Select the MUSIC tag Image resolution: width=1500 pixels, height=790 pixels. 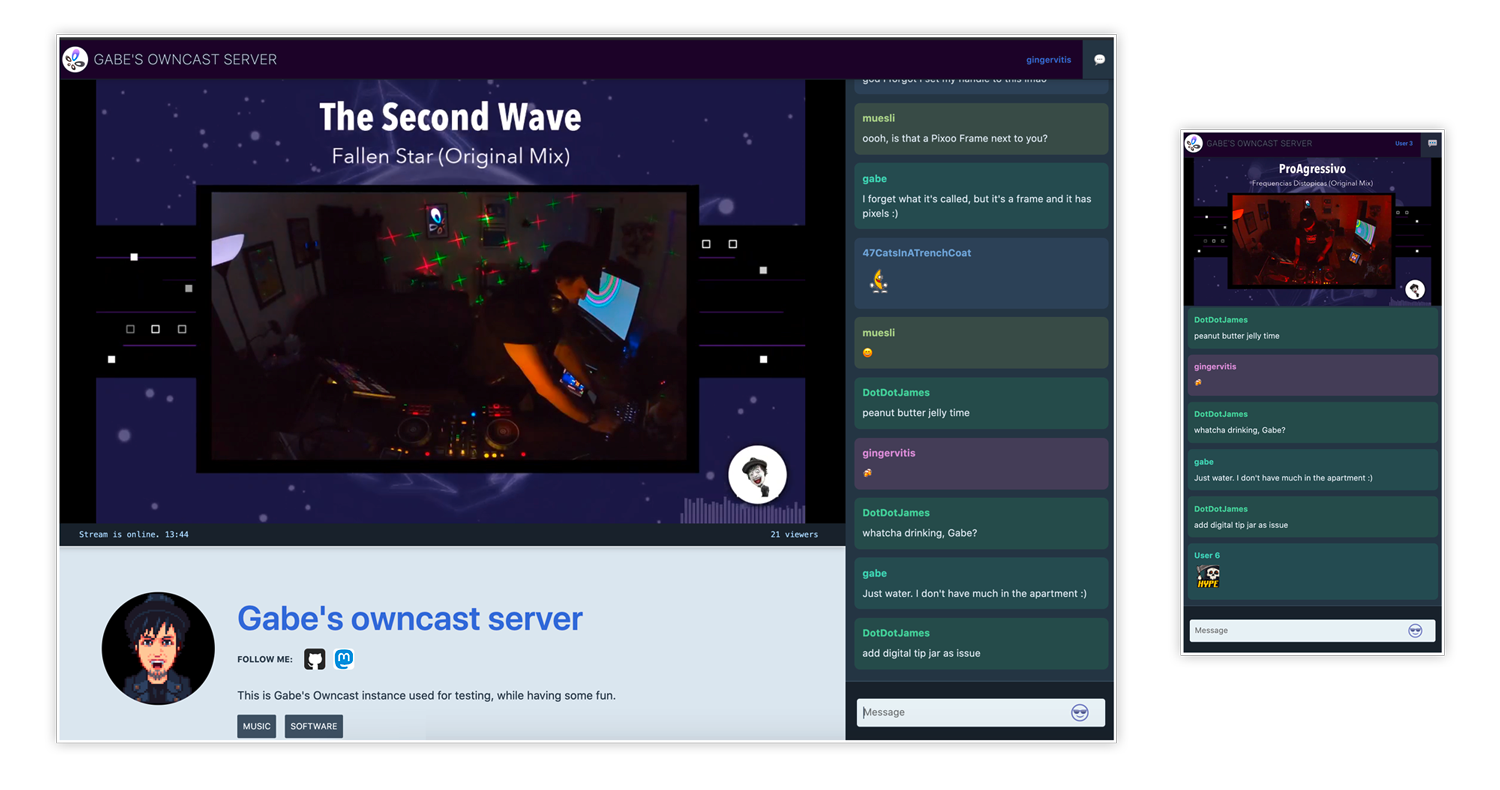click(x=257, y=726)
